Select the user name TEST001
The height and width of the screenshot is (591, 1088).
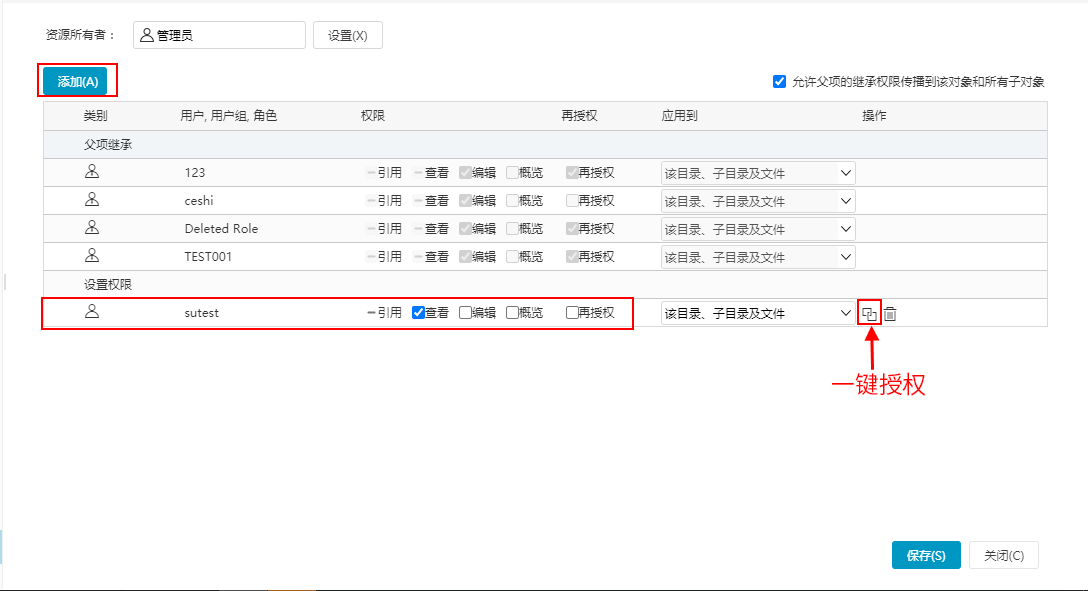[208, 257]
